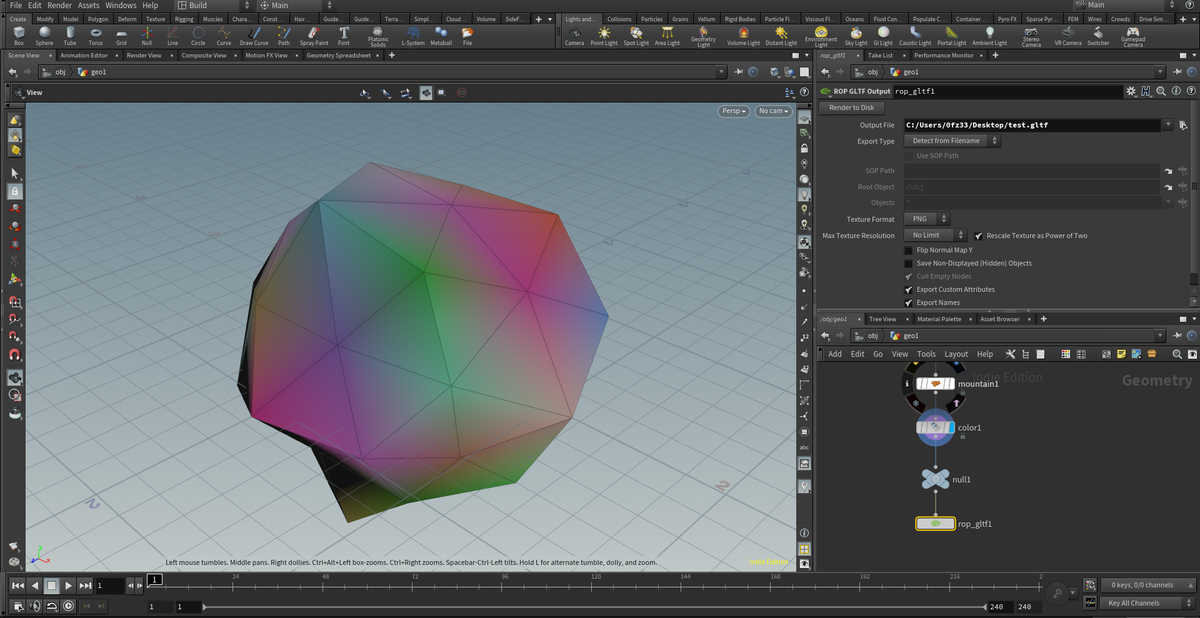The width and height of the screenshot is (1200, 618).
Task: Switch to the Geometry Spreadsheet tab
Action: tap(338, 56)
